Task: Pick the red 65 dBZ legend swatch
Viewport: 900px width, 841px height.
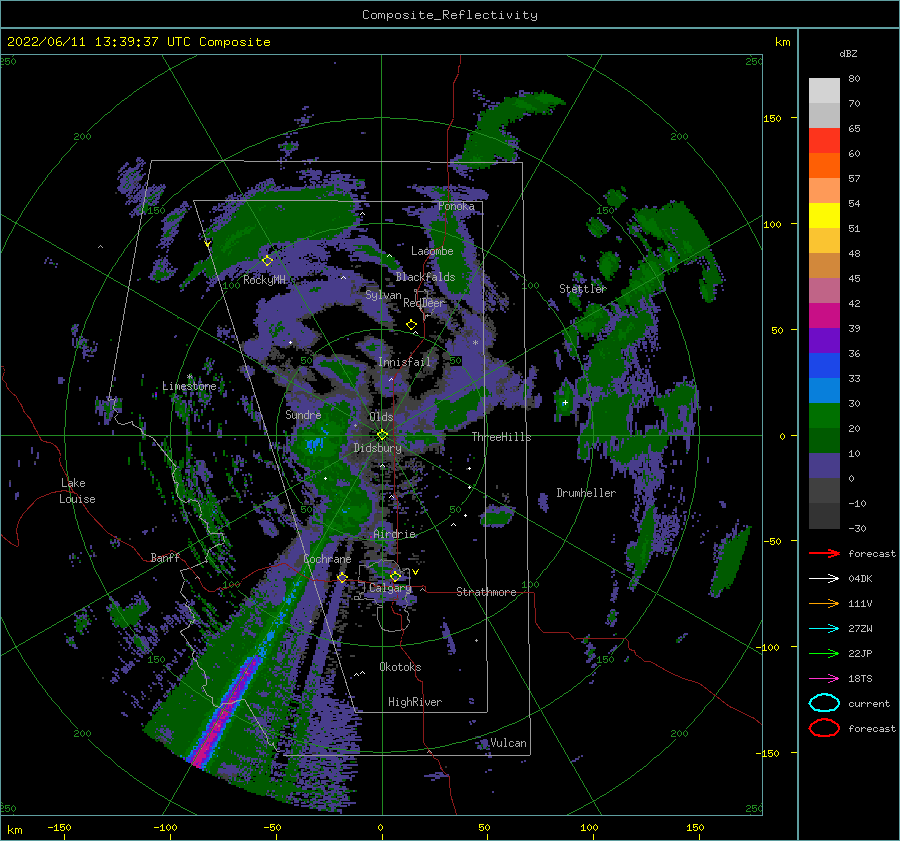Action: pos(824,141)
